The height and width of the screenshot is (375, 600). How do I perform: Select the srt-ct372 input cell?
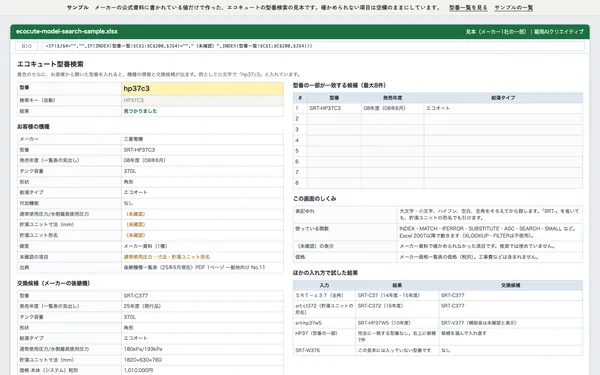(324, 309)
